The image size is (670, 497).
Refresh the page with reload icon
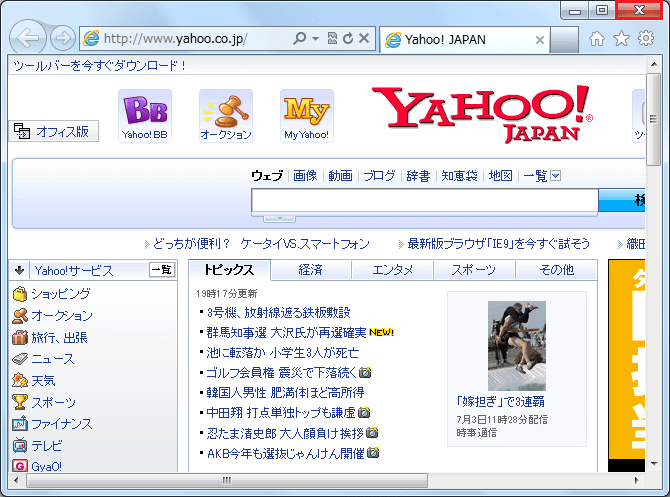click(348, 39)
